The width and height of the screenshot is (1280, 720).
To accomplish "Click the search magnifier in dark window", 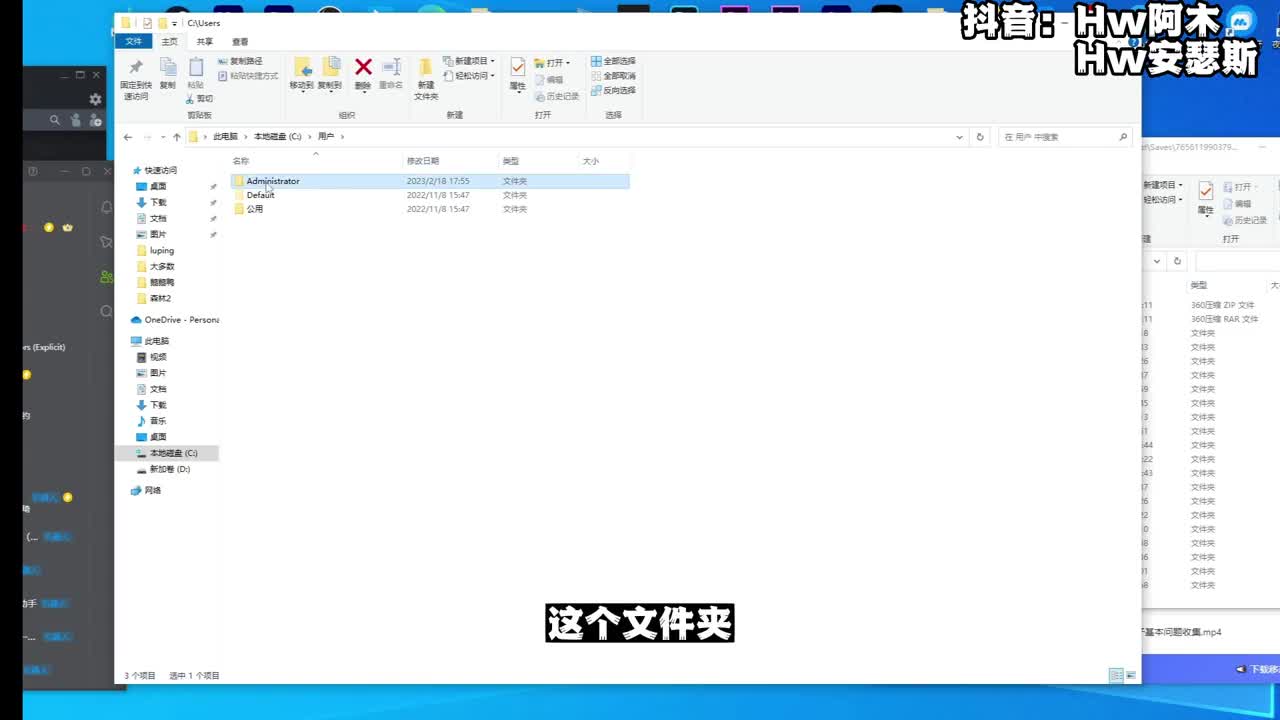I will click(x=55, y=120).
